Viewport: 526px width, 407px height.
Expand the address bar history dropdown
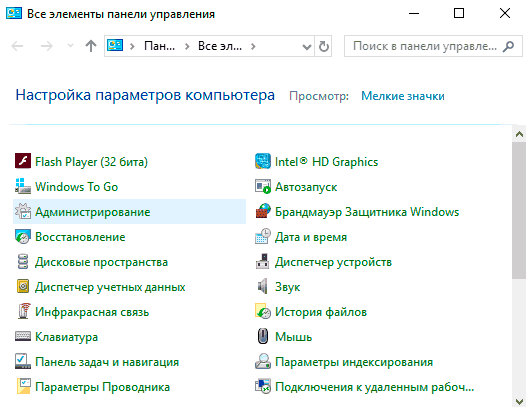click(307, 46)
